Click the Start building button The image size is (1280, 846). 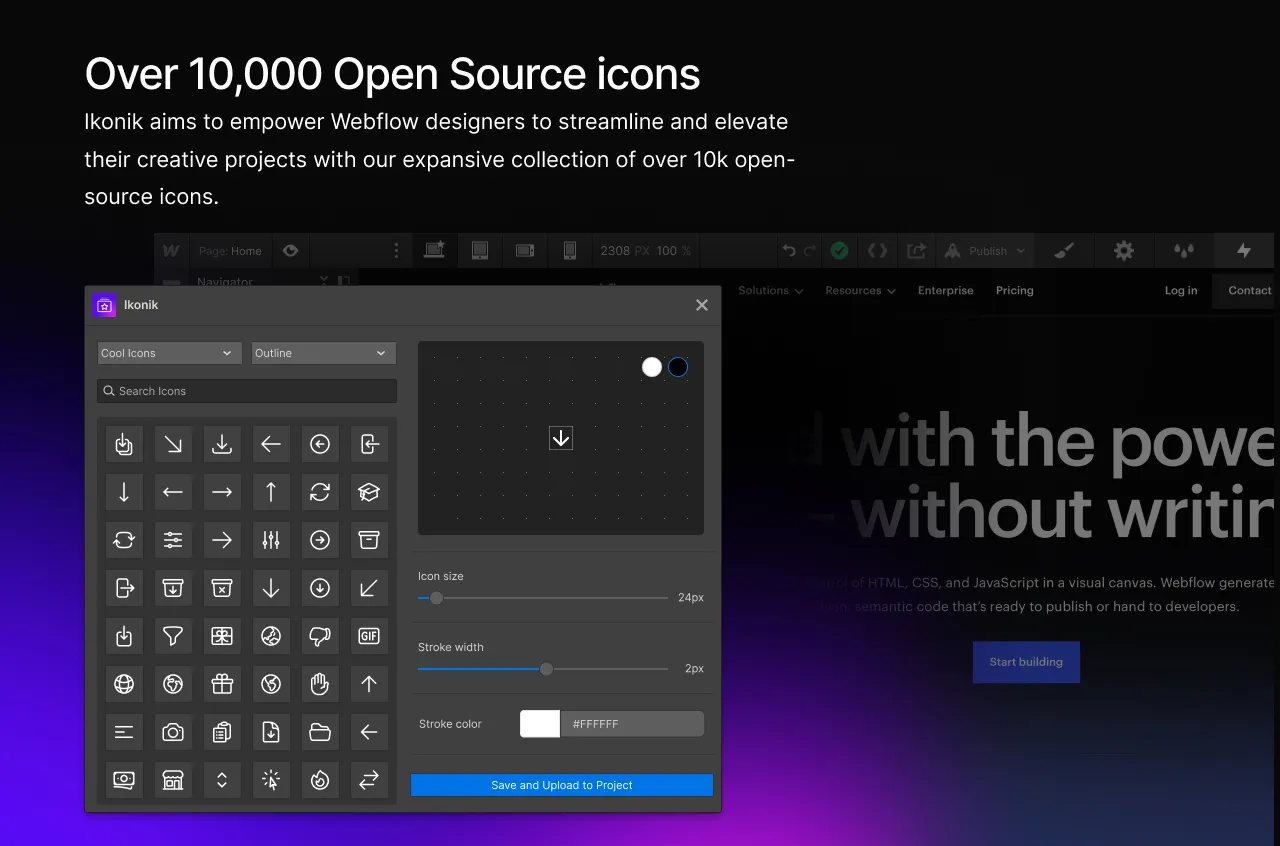(x=1026, y=662)
